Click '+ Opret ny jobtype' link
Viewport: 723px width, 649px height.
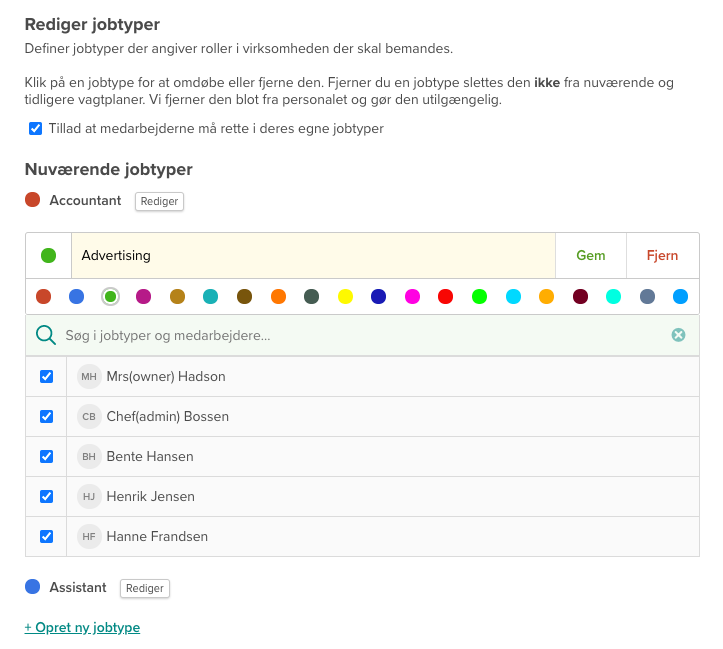(82, 628)
